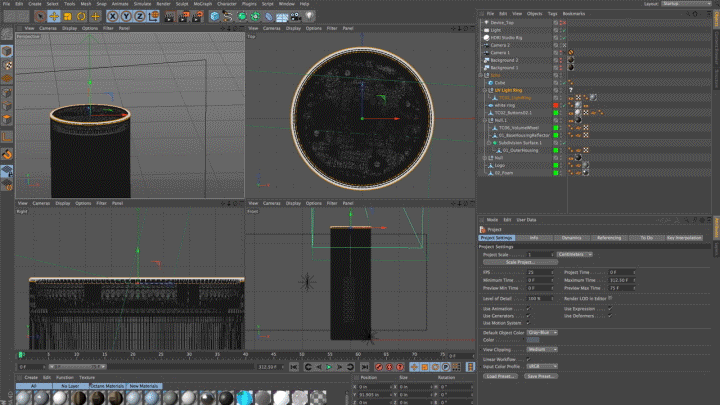Enable the Render LOD in Editor checkbox
The image size is (720, 405).
click(610, 298)
